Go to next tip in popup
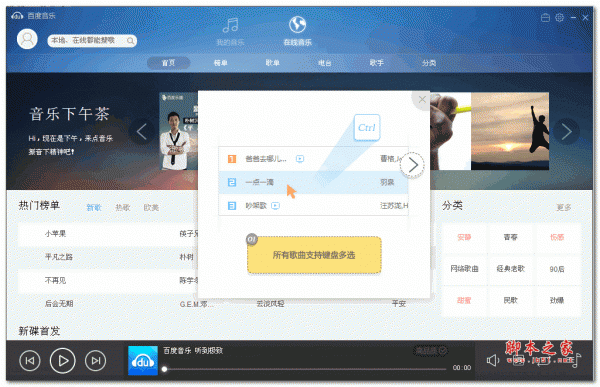This screenshot has width=600, height=387. [x=412, y=165]
